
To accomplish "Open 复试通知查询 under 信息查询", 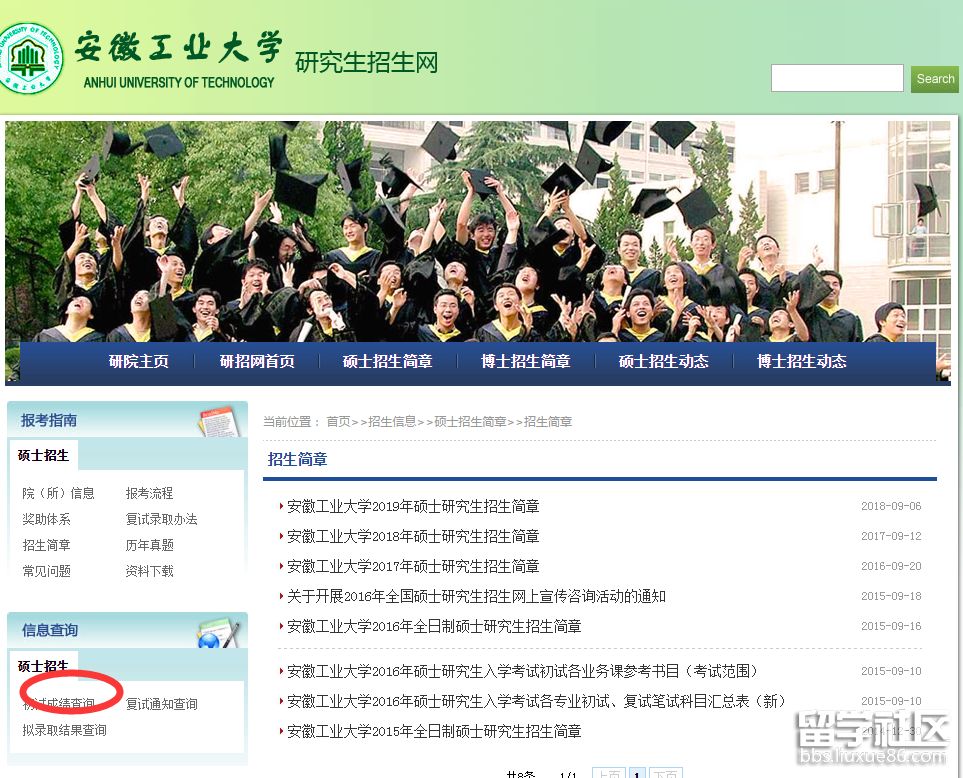I will (161, 704).
